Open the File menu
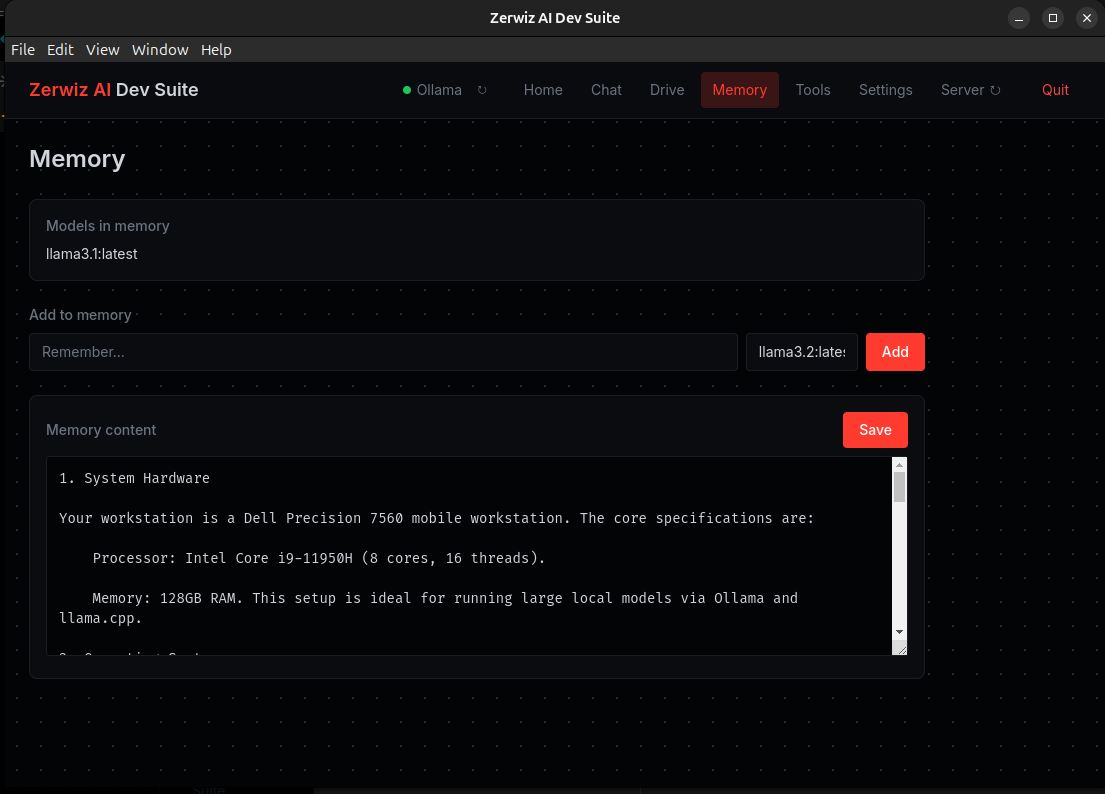This screenshot has height=794, width=1105. [22, 50]
